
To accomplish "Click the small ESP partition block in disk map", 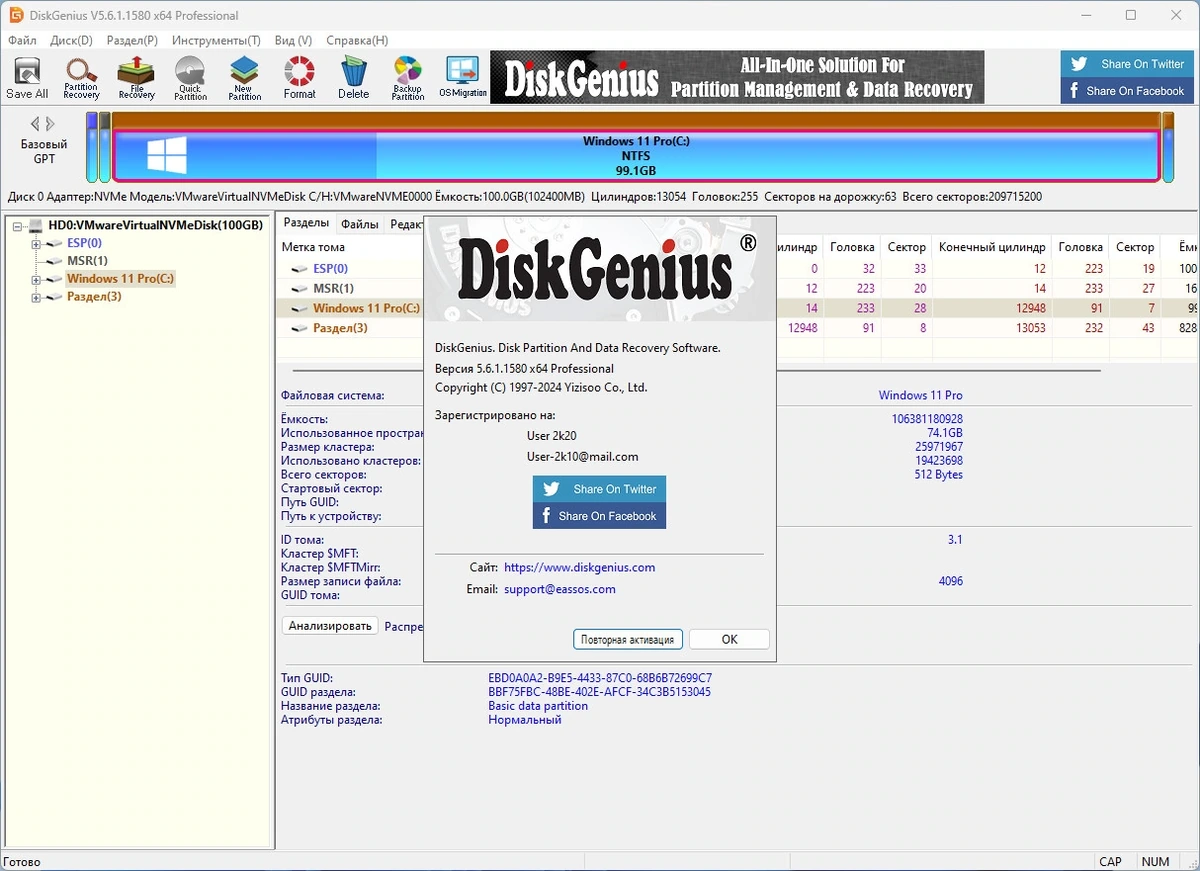I will [92, 147].
